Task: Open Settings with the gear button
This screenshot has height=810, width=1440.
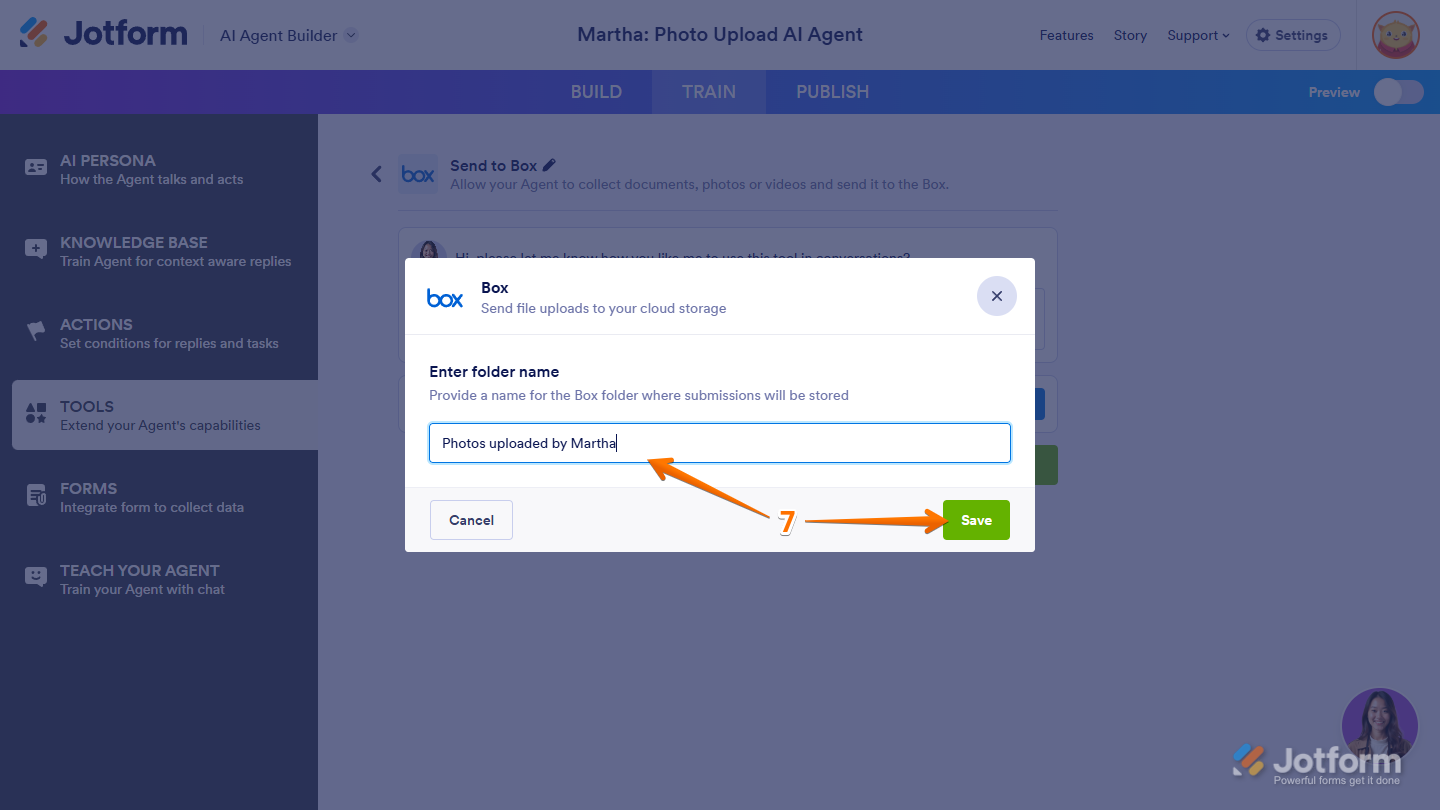Action: [1293, 35]
